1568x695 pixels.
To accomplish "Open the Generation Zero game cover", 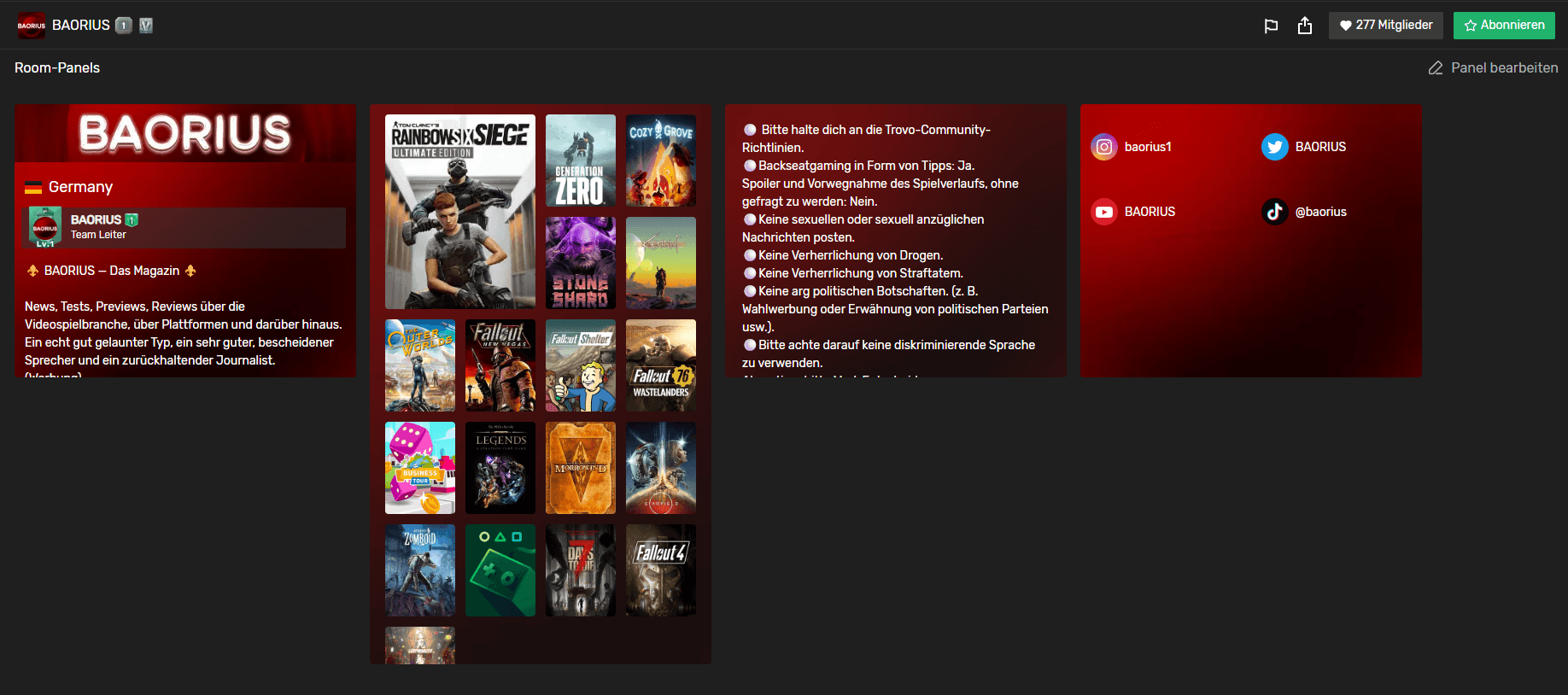I will pyautogui.click(x=581, y=161).
